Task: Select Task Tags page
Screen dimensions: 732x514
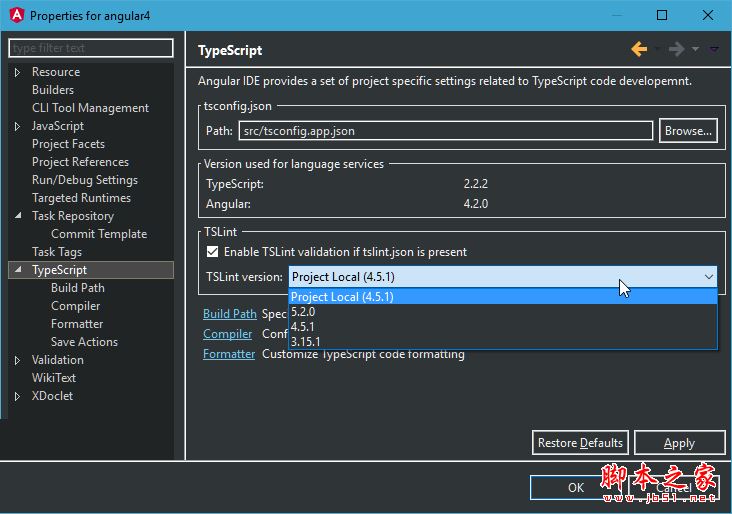Action: coord(56,252)
